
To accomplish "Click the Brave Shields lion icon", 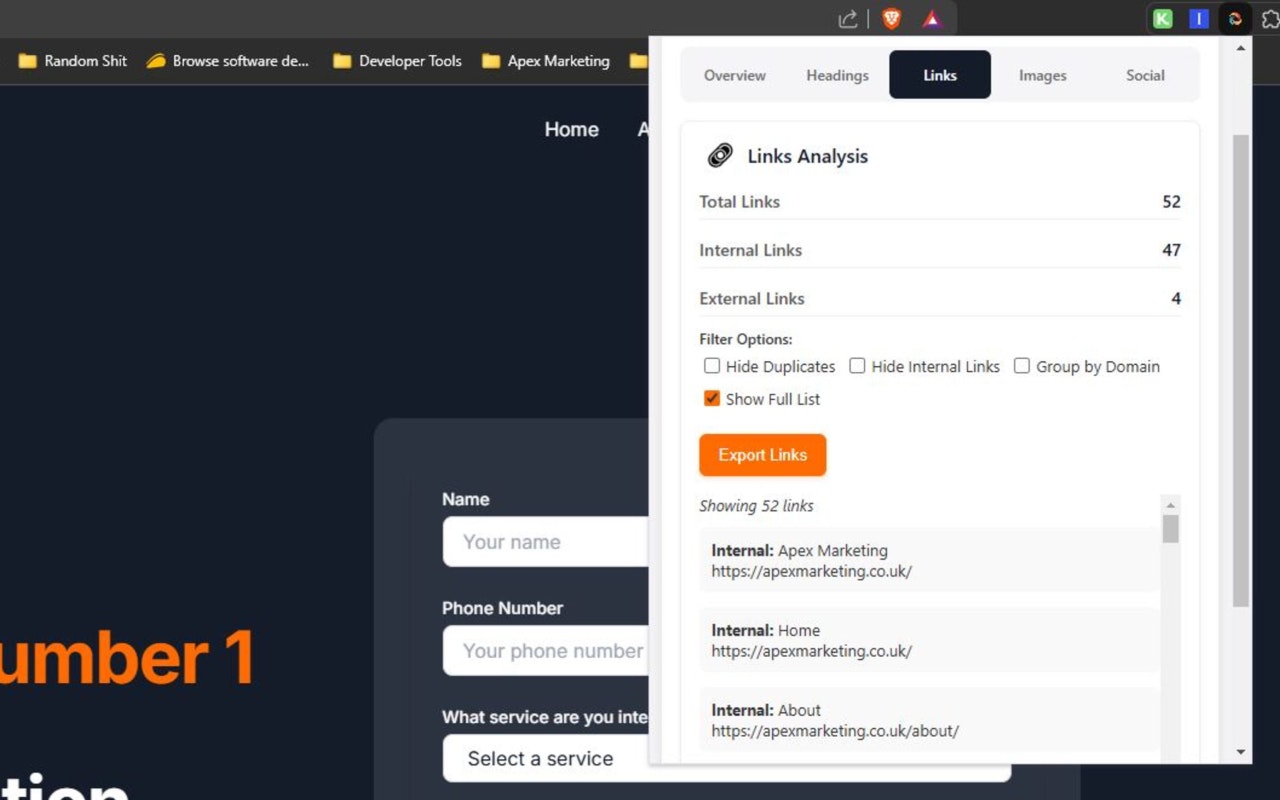I will [x=891, y=18].
